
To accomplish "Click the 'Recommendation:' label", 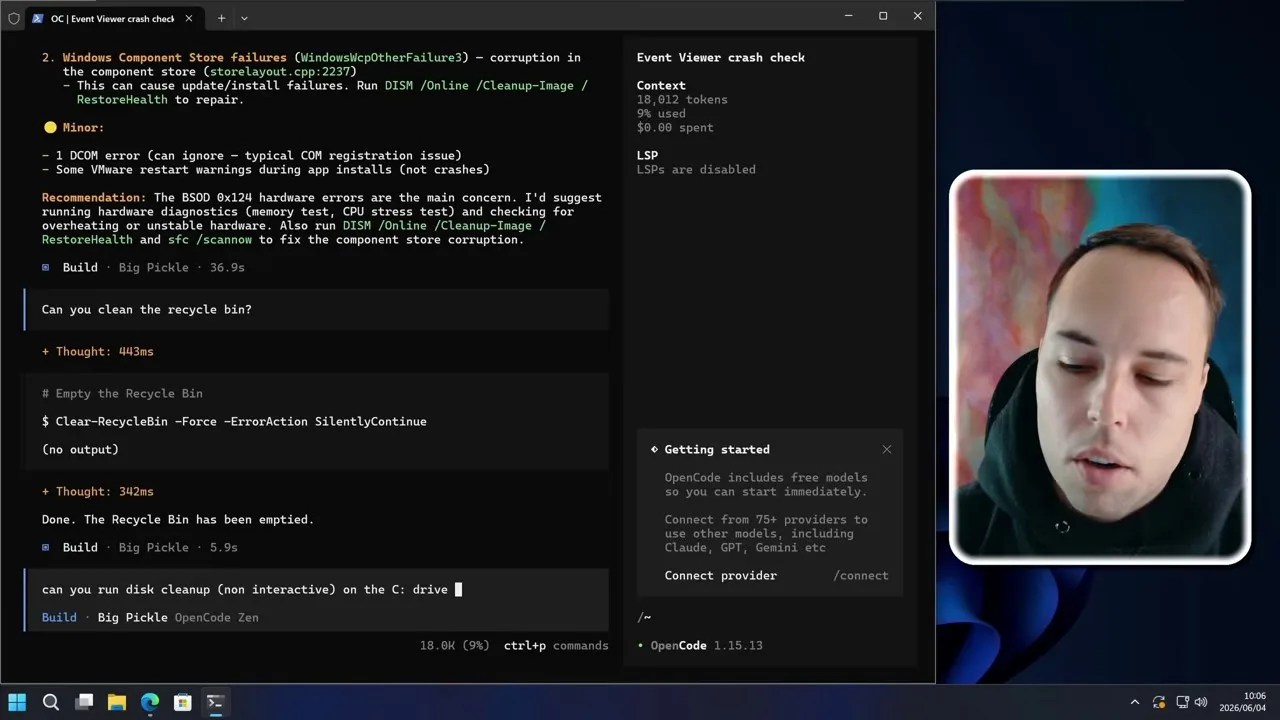I will pos(94,198).
